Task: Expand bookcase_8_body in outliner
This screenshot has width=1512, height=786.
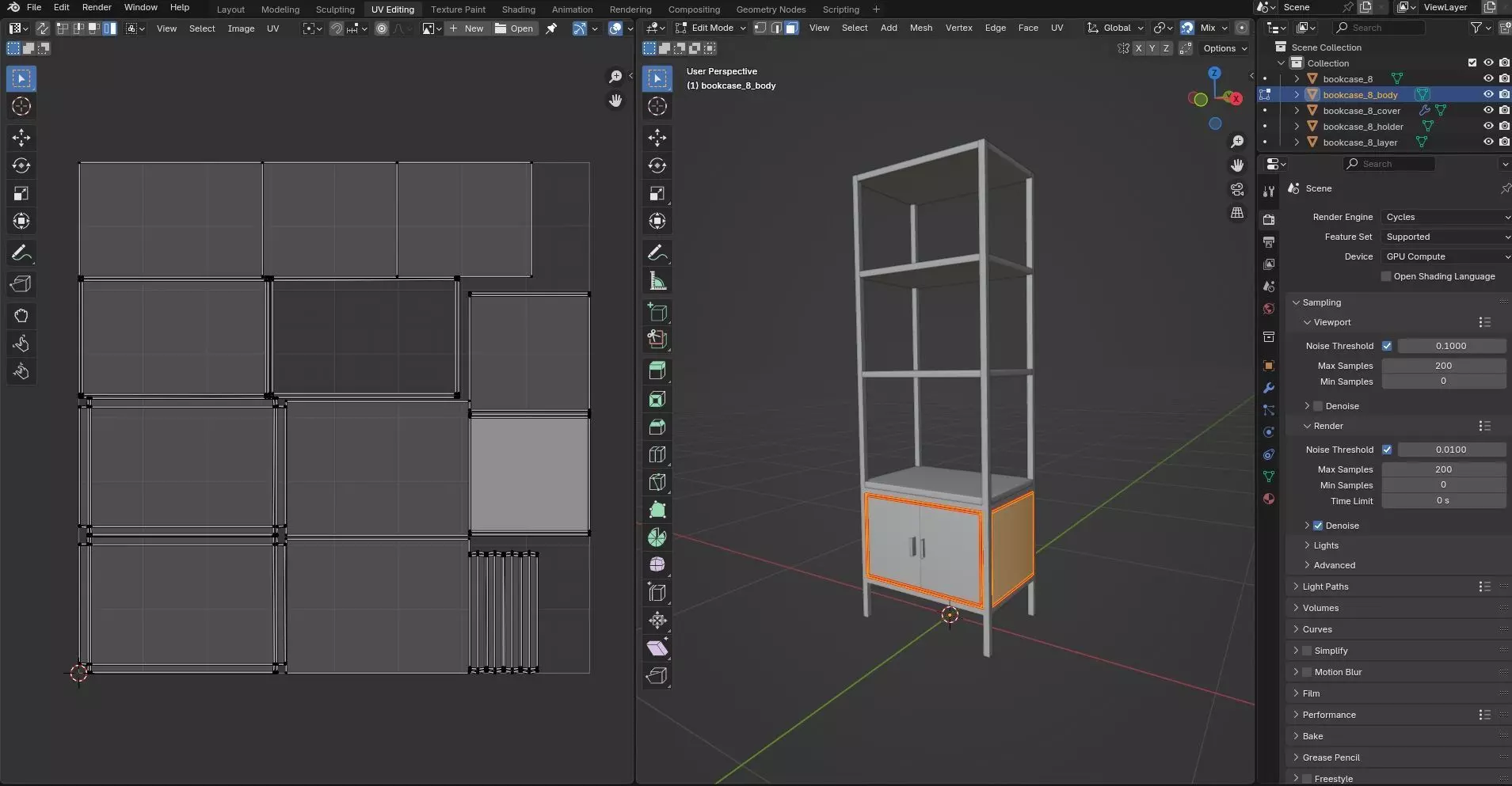Action: (1297, 94)
